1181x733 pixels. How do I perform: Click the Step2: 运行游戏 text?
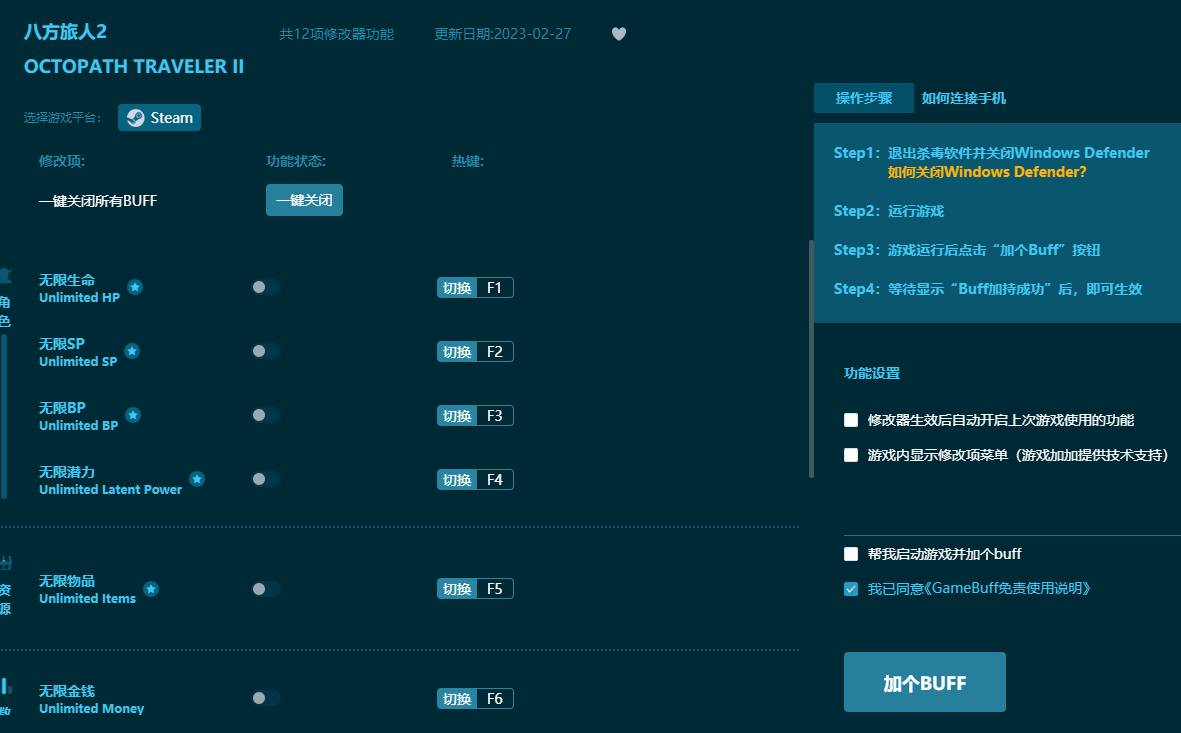[x=889, y=211]
